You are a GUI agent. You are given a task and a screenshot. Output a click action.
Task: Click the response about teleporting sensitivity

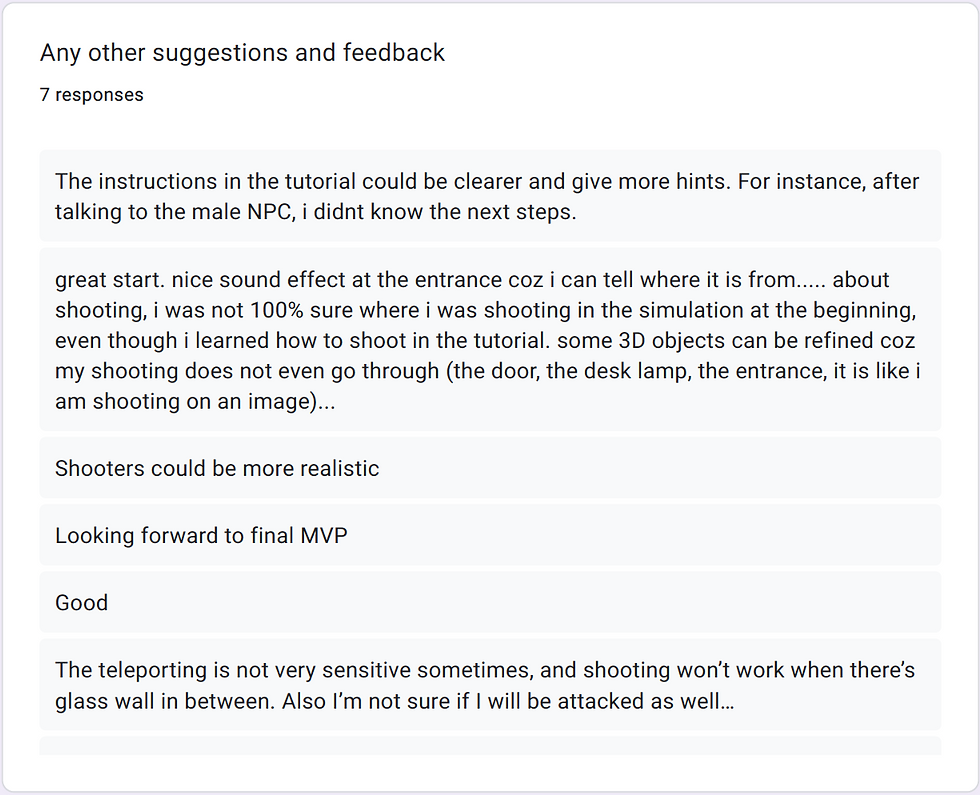490,684
